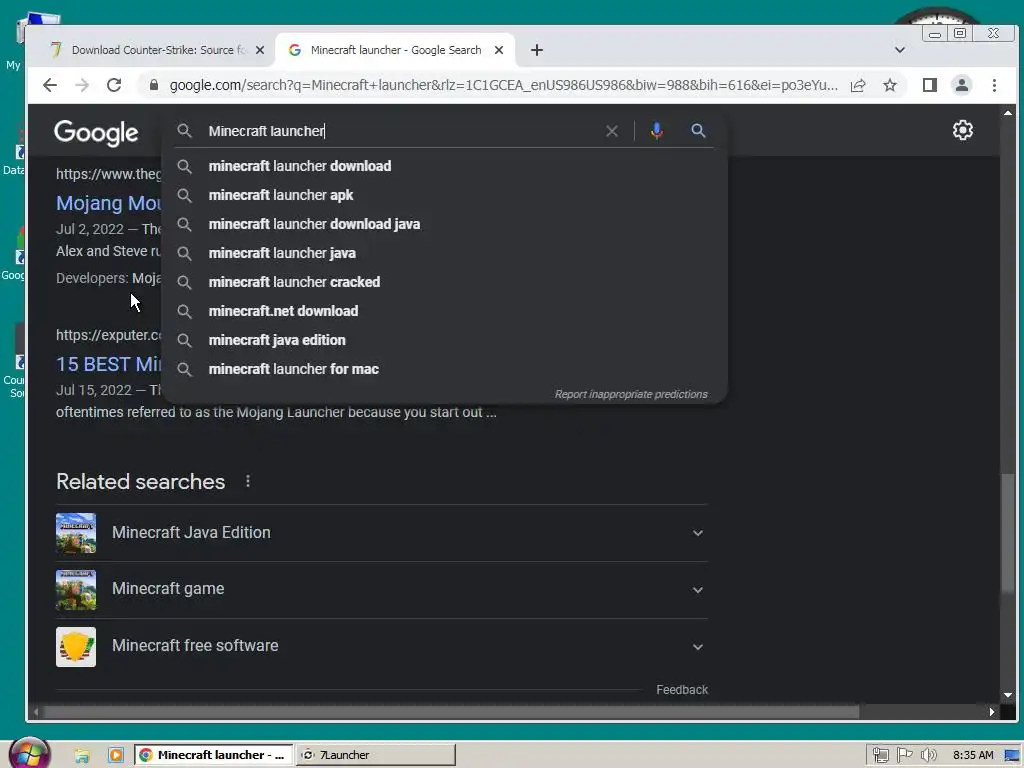Open Action Center flag tray icon
The height and width of the screenshot is (768, 1024).
(904, 756)
